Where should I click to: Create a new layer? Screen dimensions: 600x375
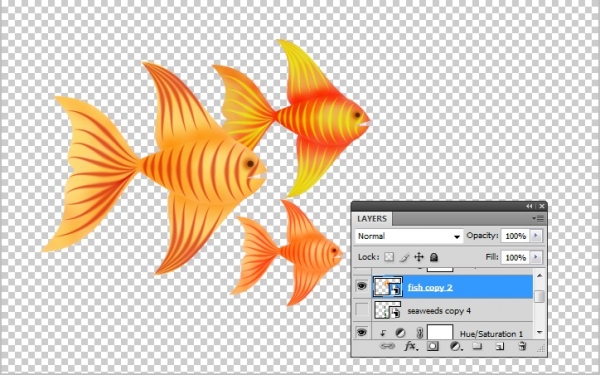[x=499, y=347]
